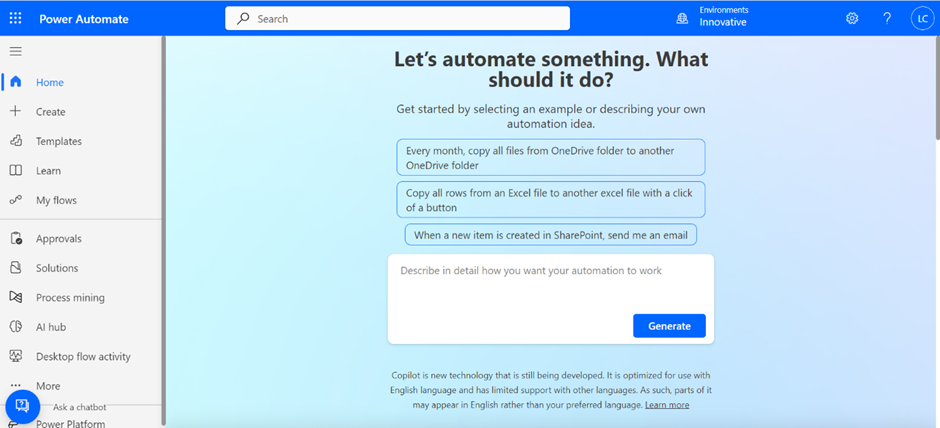940x428 pixels.
Task: Click the Help question mark icon
Action: point(886,18)
